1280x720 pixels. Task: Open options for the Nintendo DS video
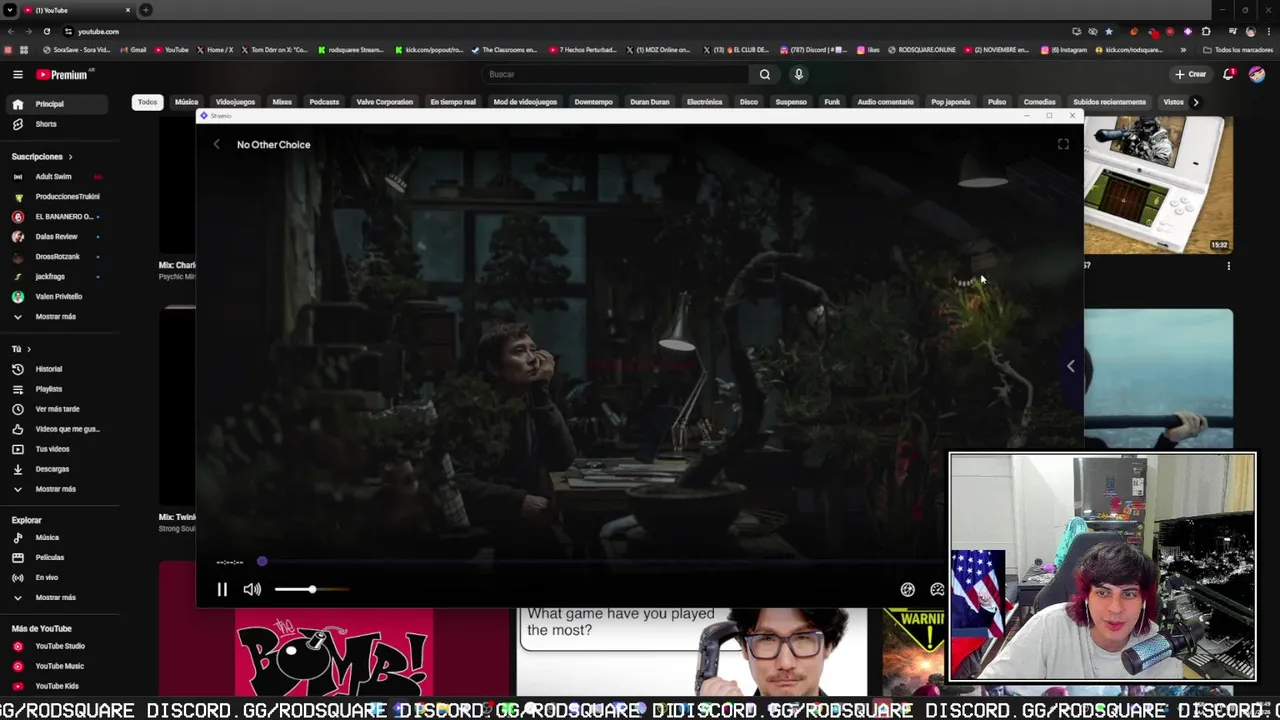pos(1228,266)
